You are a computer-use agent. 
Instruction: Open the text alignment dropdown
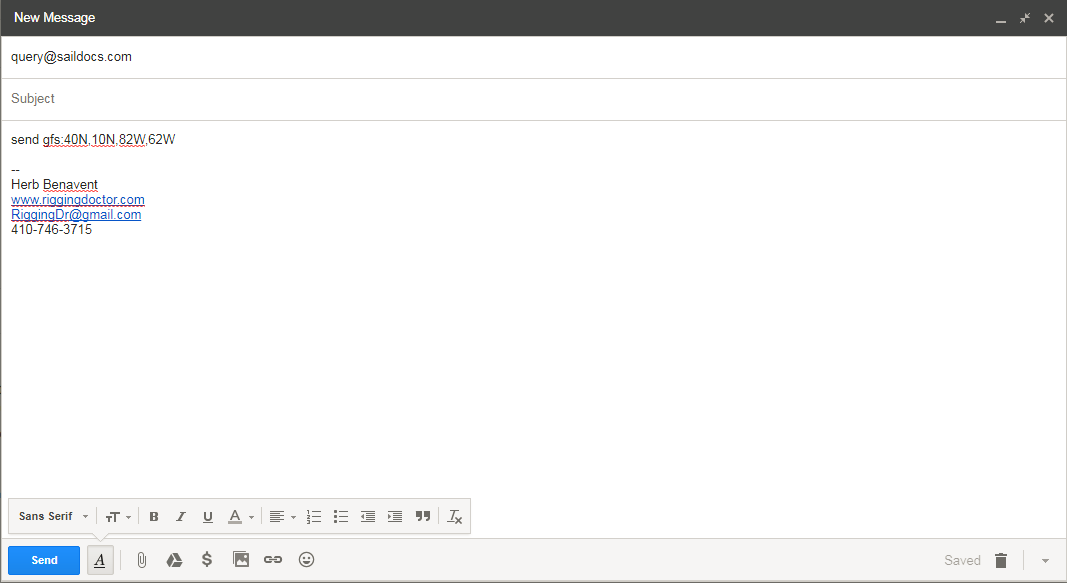(282, 517)
